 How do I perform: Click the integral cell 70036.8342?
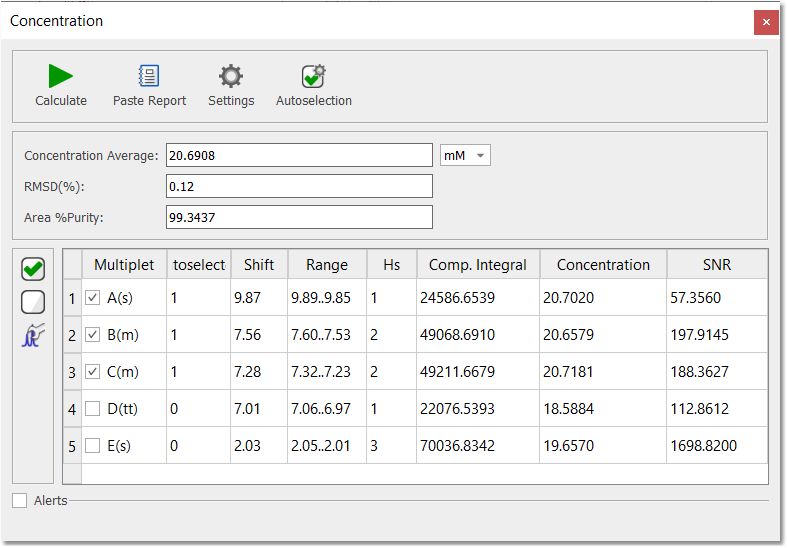pyautogui.click(x=478, y=446)
